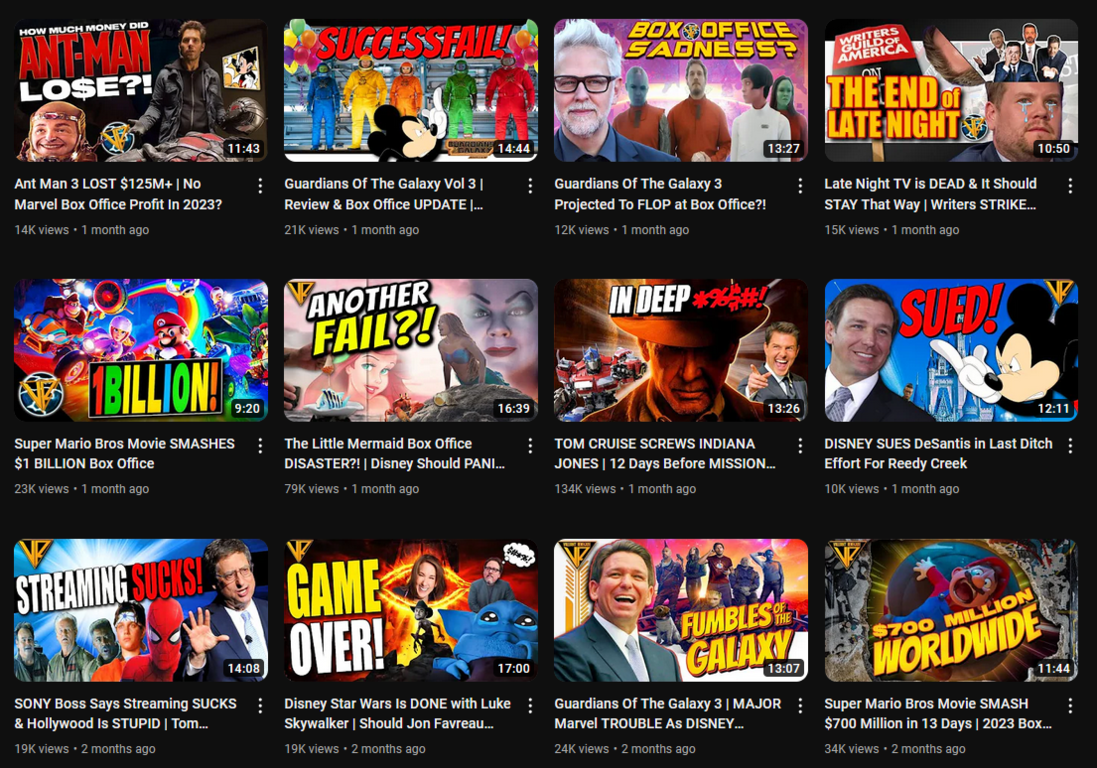Open title 'DISNEY SUES DeSantis in Last Ditch Effort'

(x=938, y=453)
